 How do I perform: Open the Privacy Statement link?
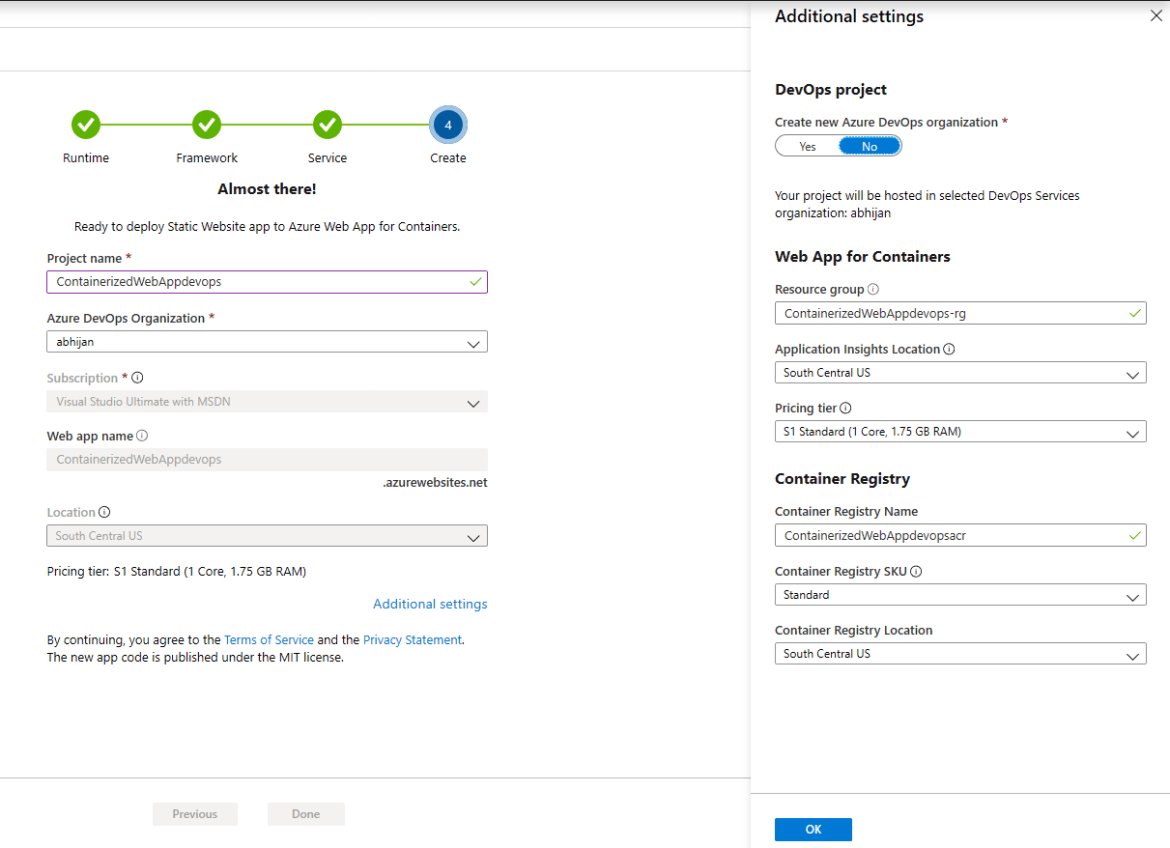[412, 640]
